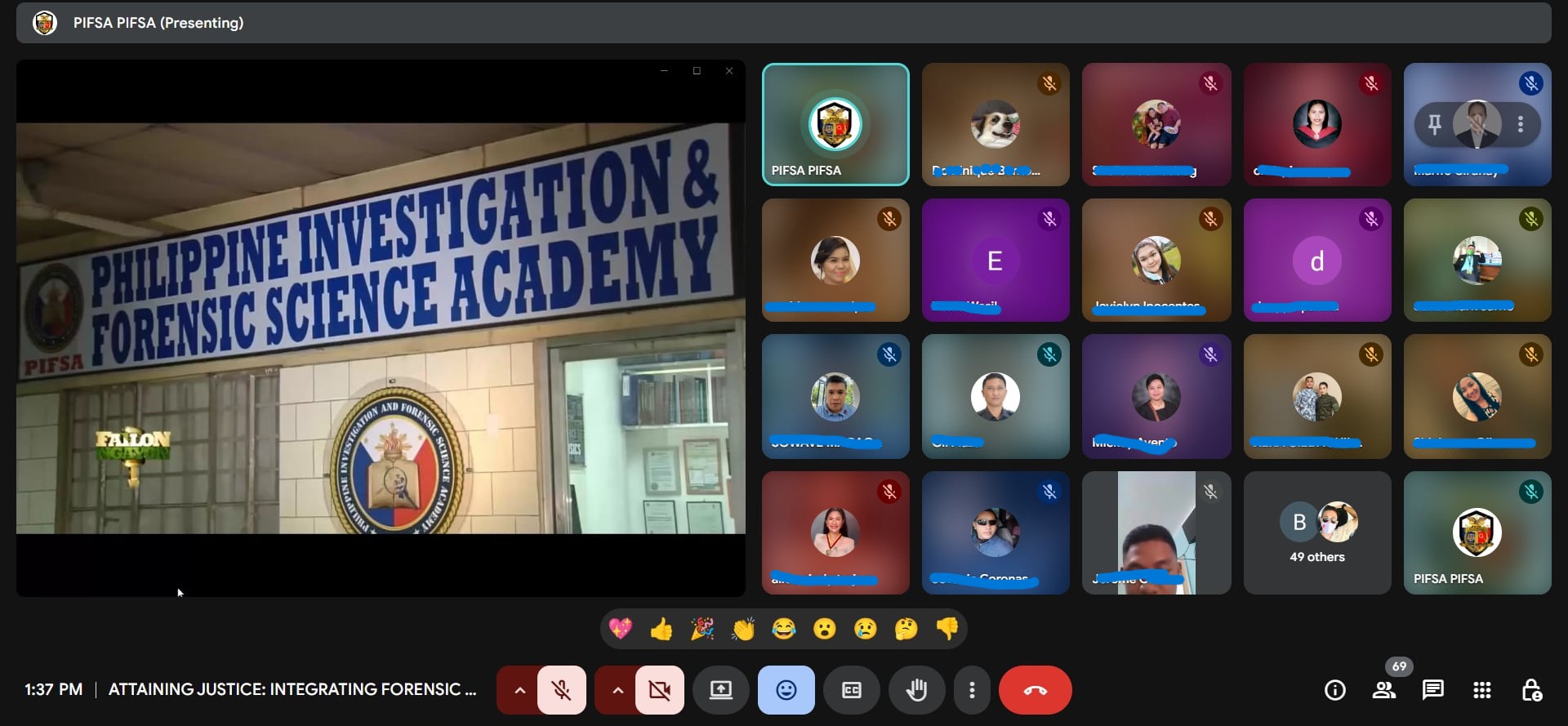This screenshot has height=726, width=1568.
Task: Raise your hand
Action: 917,690
